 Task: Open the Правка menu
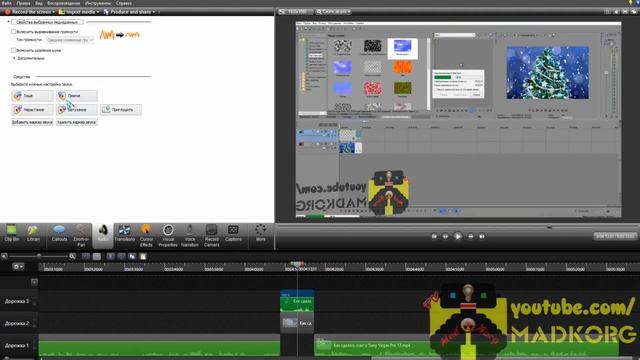23,3
